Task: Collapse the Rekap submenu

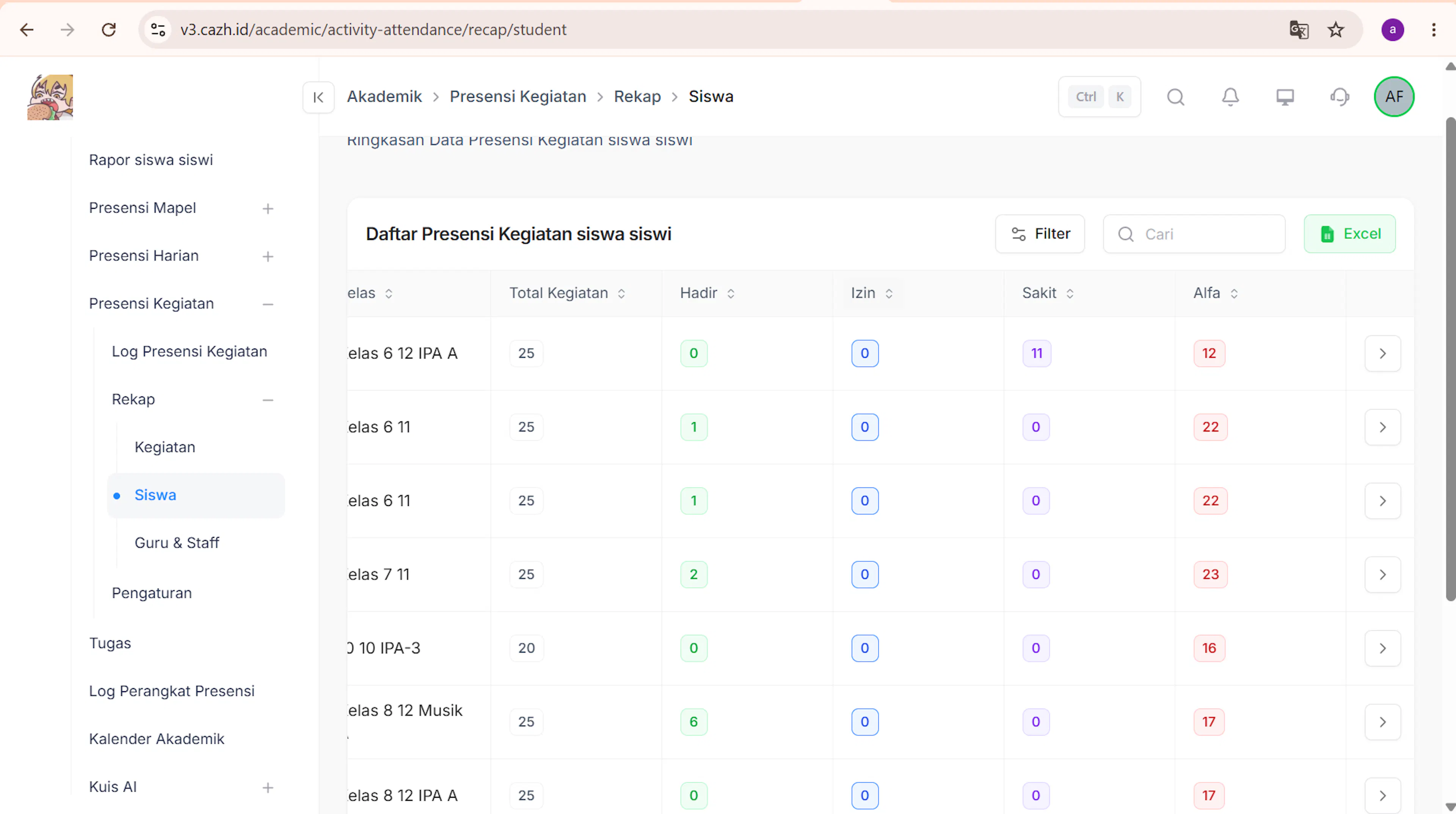Action: [268, 400]
